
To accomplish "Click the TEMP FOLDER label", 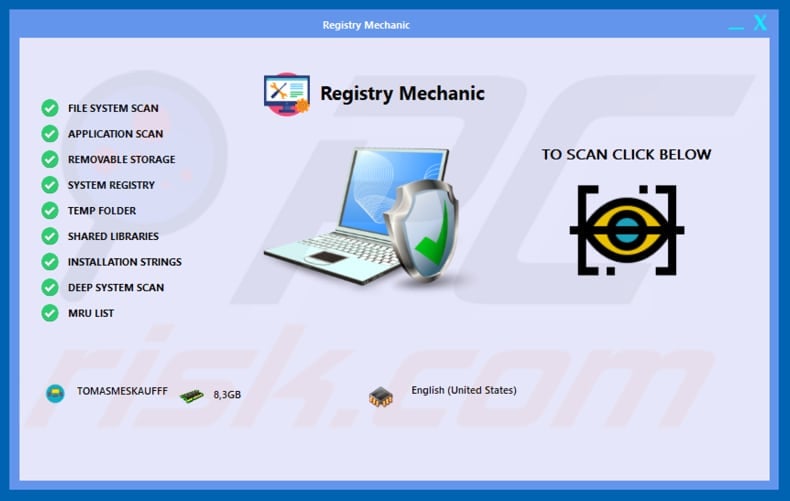I will (102, 211).
